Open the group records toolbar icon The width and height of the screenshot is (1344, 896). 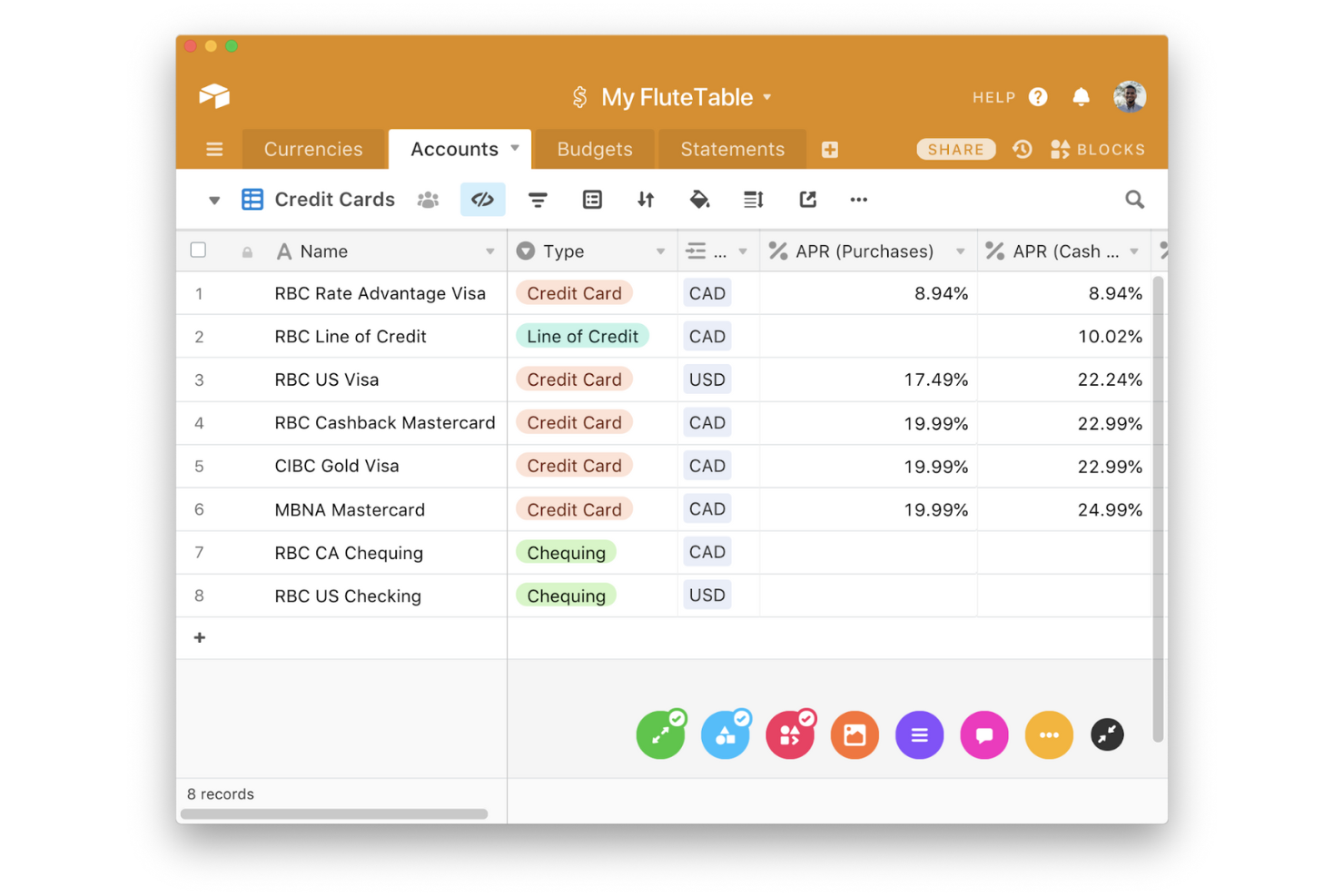(x=592, y=200)
